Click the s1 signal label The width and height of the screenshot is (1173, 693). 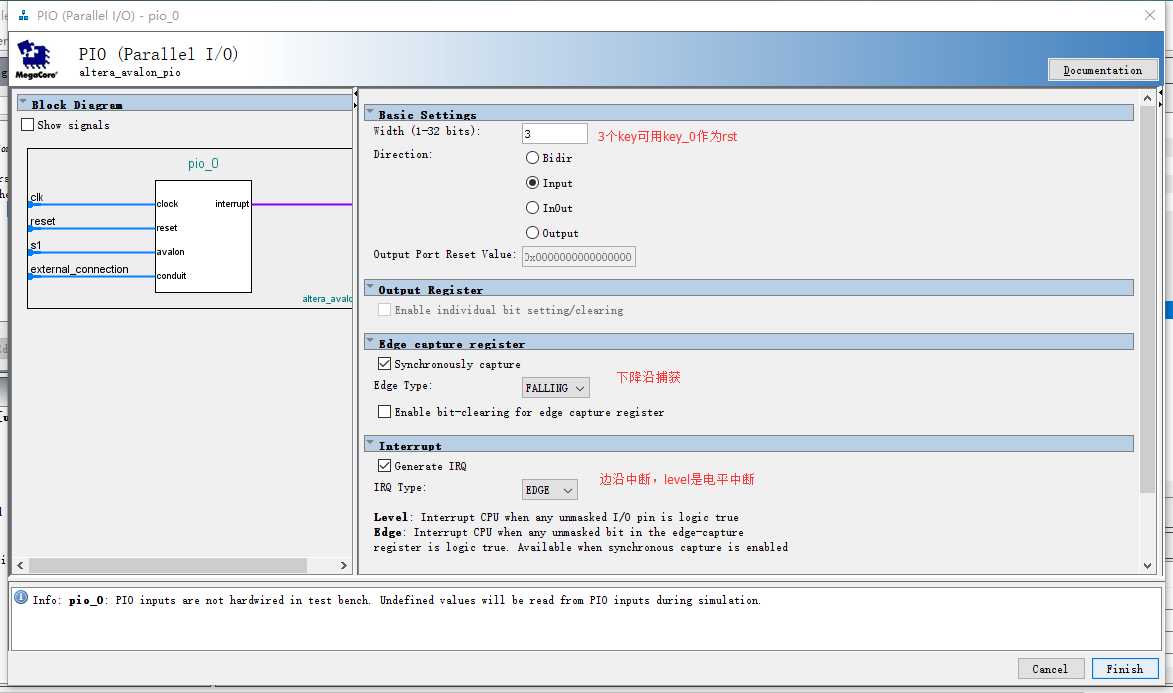[36, 245]
